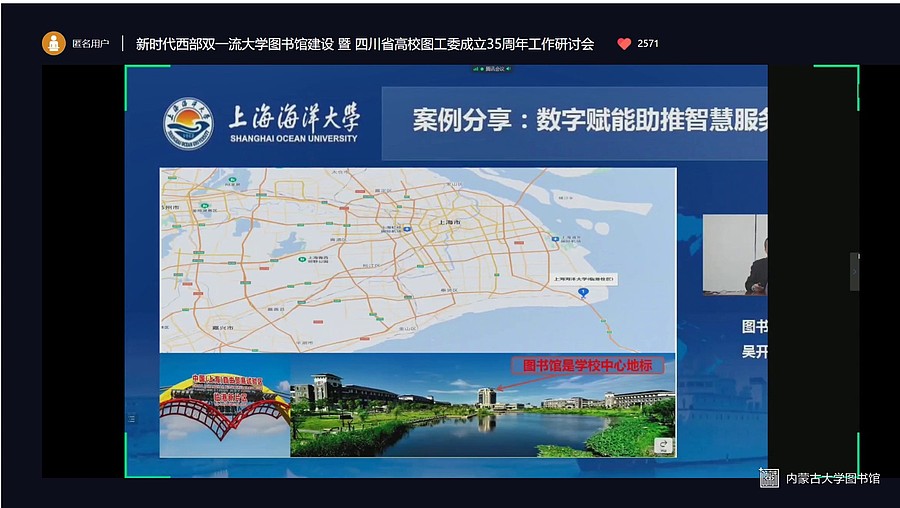Click the red 图书馆是学校中心地标 label

click(x=588, y=366)
